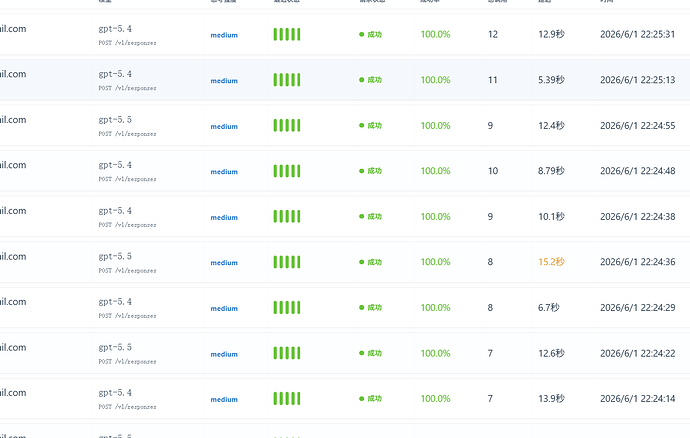
Task: Click the call count 12
Action: [493, 34]
